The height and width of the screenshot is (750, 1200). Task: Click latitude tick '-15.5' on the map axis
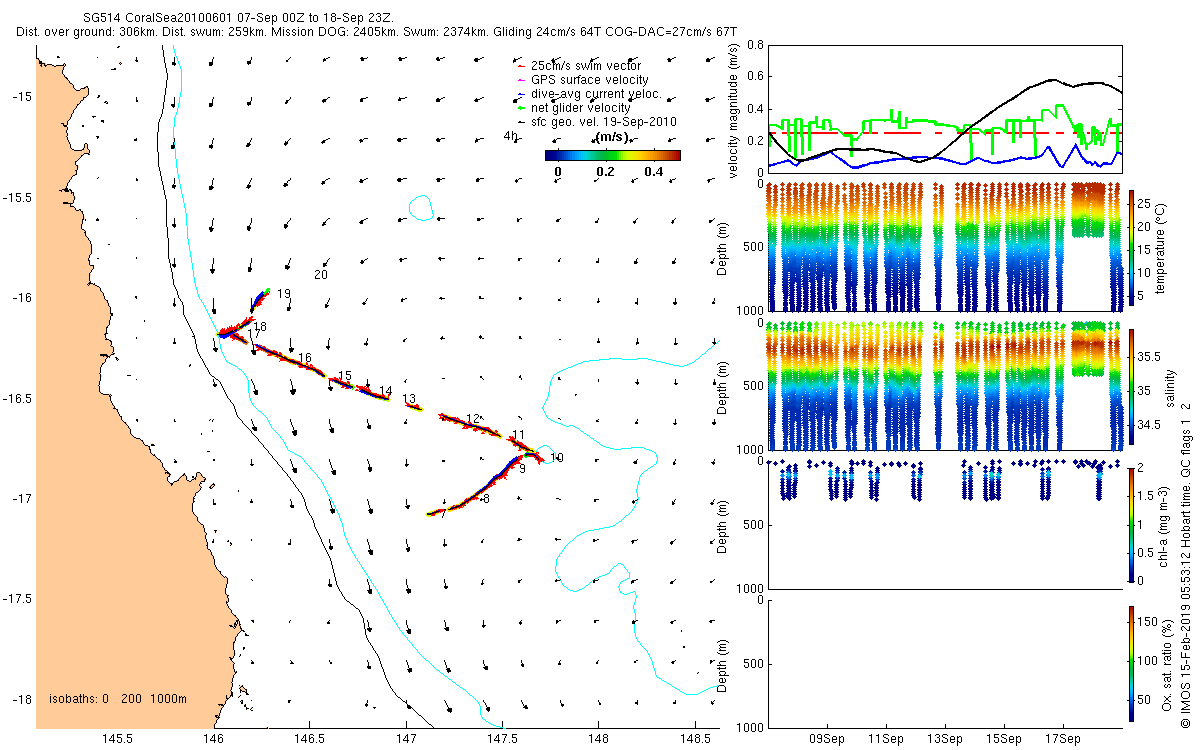(17, 197)
